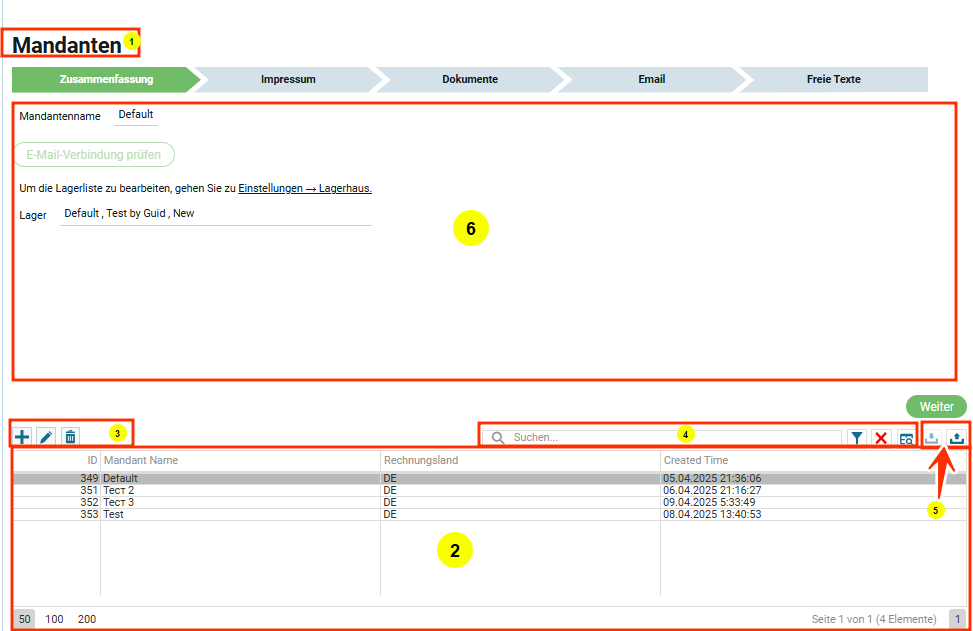The height and width of the screenshot is (631, 973).
Task: Delete selected Mandant with trash icon
Action: point(70,437)
